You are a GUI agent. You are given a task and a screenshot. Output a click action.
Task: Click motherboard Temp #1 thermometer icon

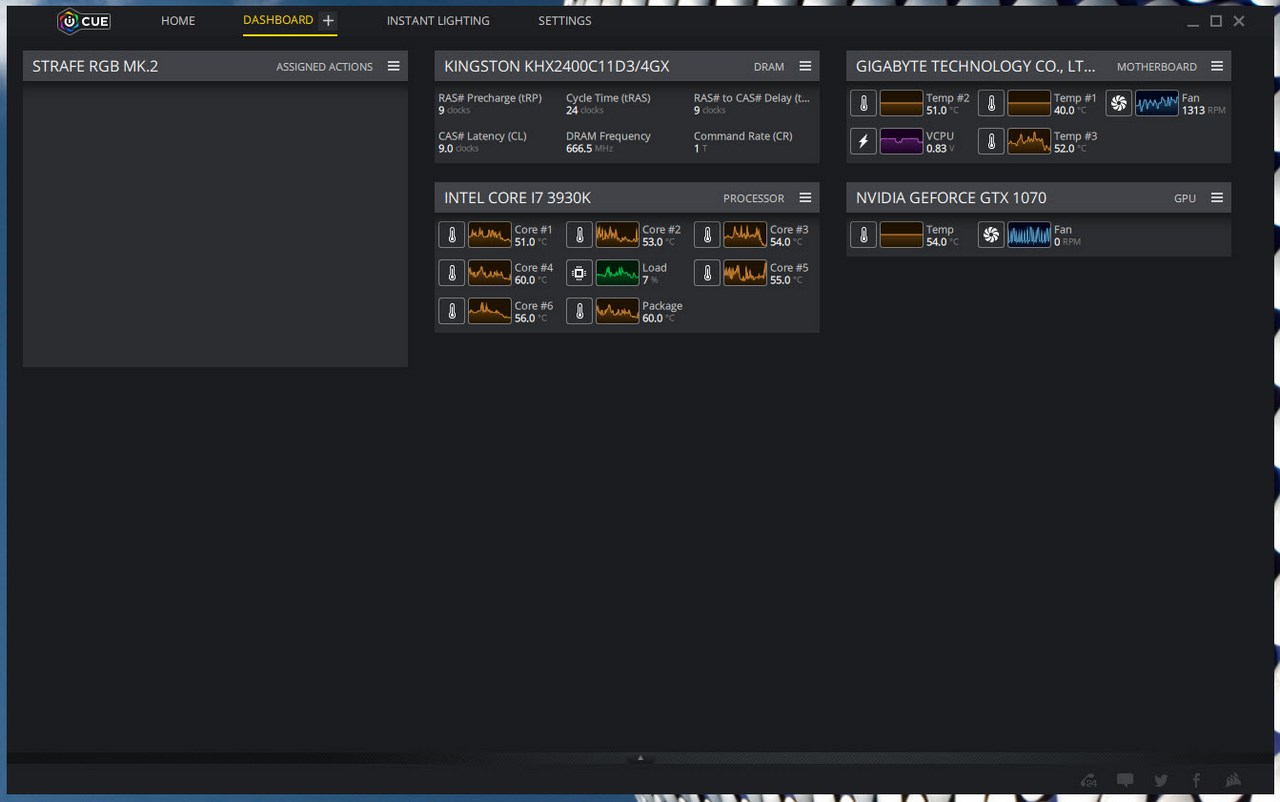991,103
